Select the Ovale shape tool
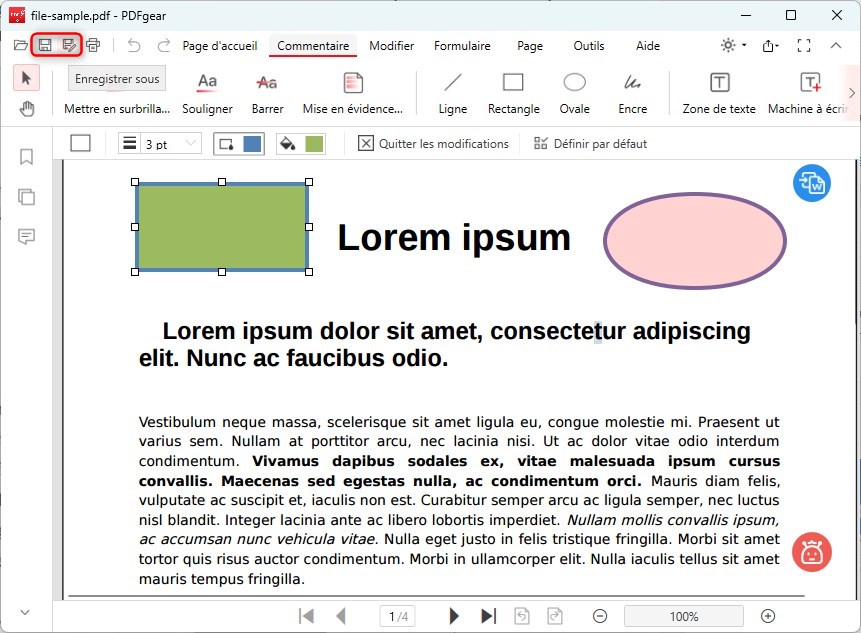The width and height of the screenshot is (861, 633). point(574,93)
